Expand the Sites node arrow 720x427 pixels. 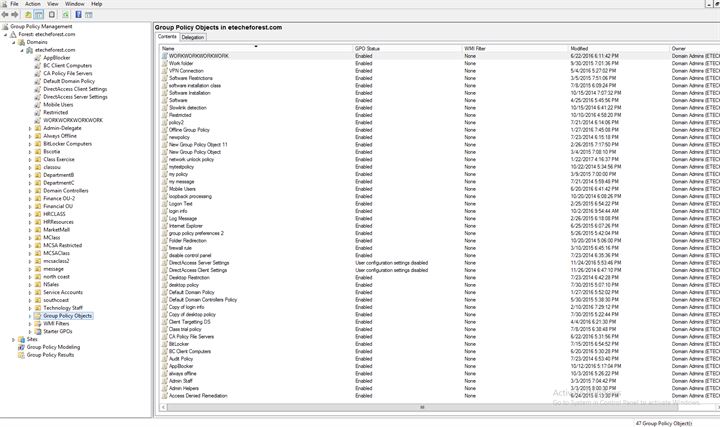click(13, 340)
